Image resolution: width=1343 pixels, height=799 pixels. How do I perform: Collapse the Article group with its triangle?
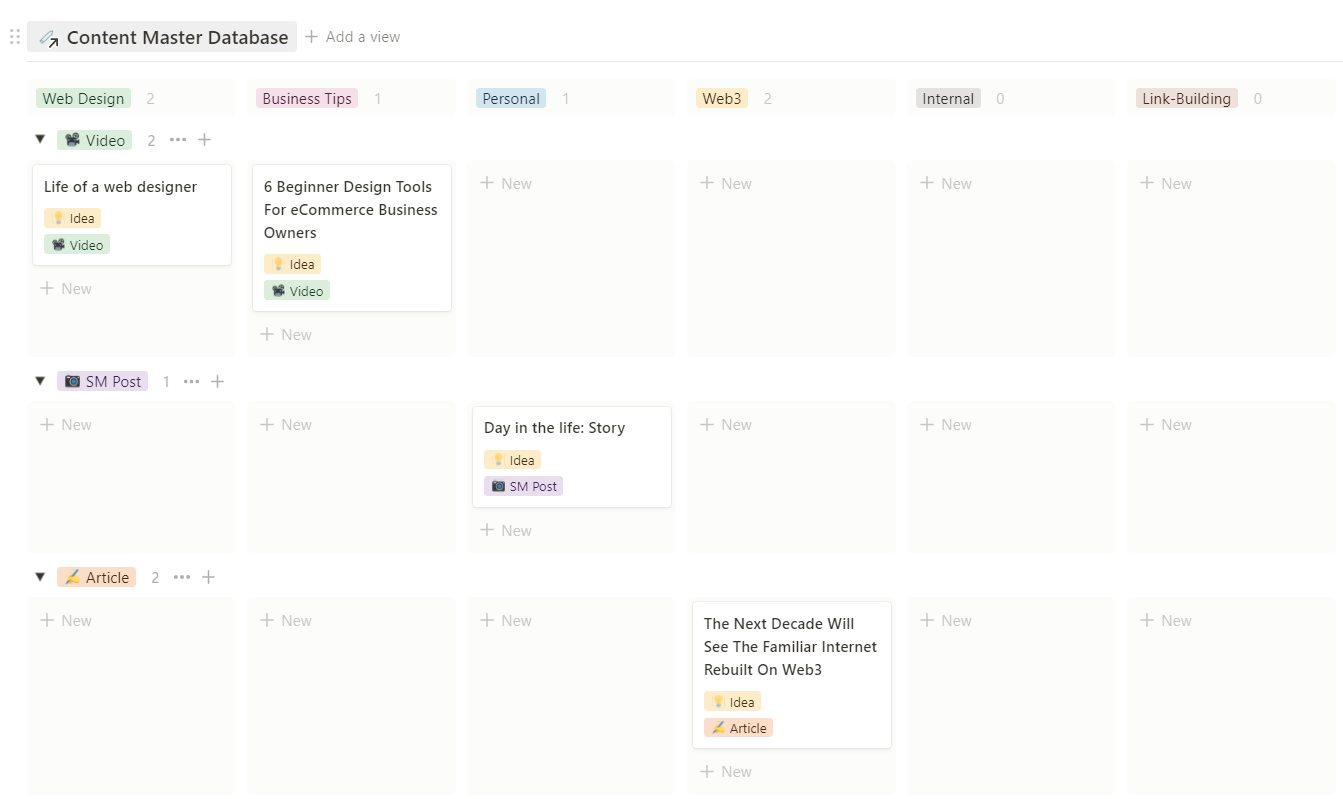(x=40, y=577)
